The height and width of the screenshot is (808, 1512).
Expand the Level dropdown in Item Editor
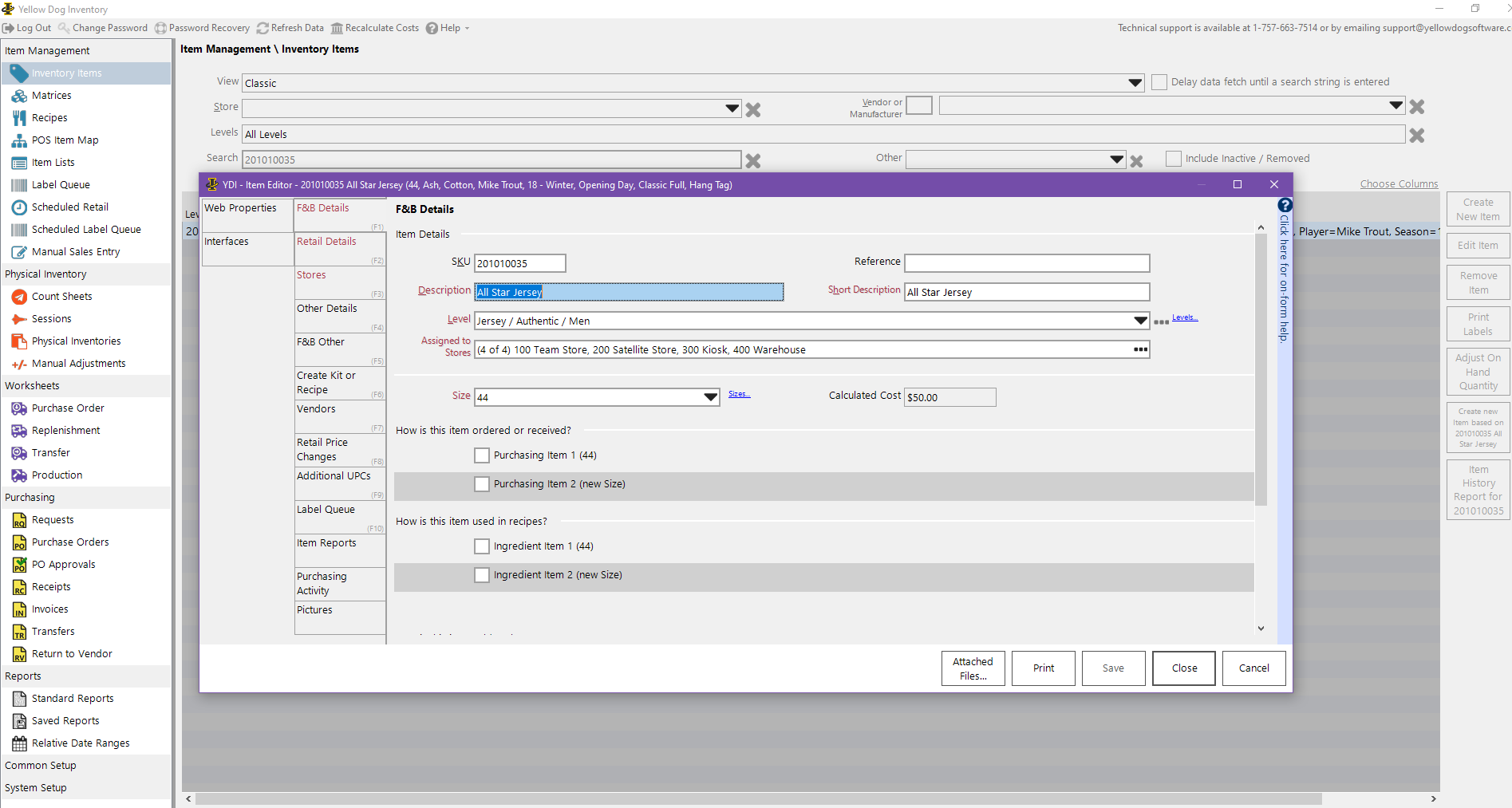1141,321
